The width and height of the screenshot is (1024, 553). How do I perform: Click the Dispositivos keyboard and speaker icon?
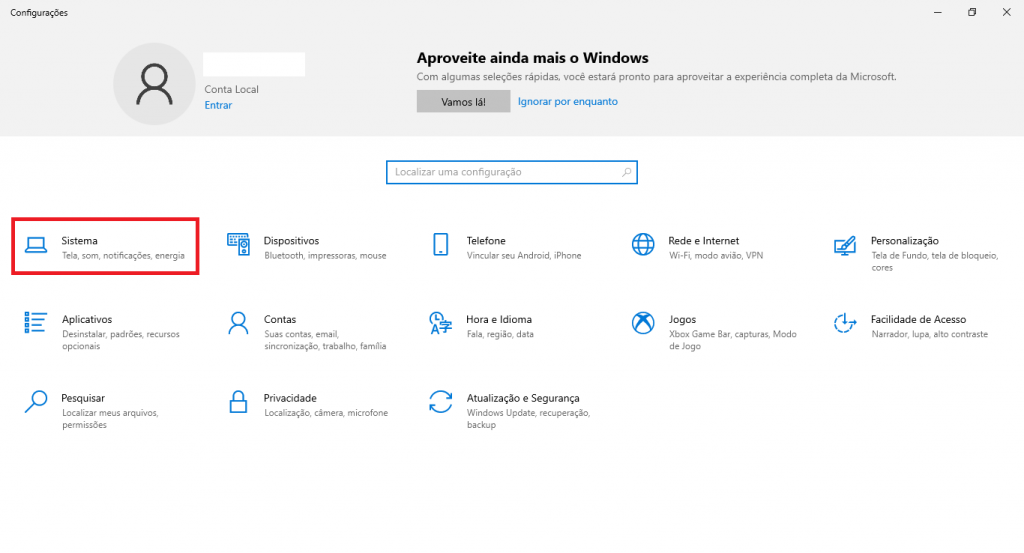pyautogui.click(x=238, y=244)
